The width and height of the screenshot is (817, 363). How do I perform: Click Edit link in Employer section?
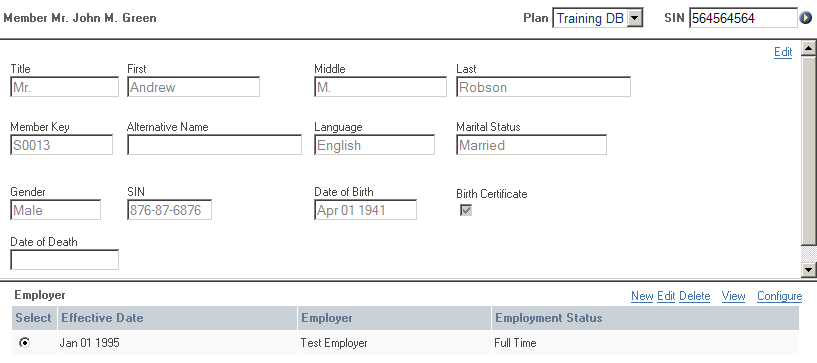666,296
